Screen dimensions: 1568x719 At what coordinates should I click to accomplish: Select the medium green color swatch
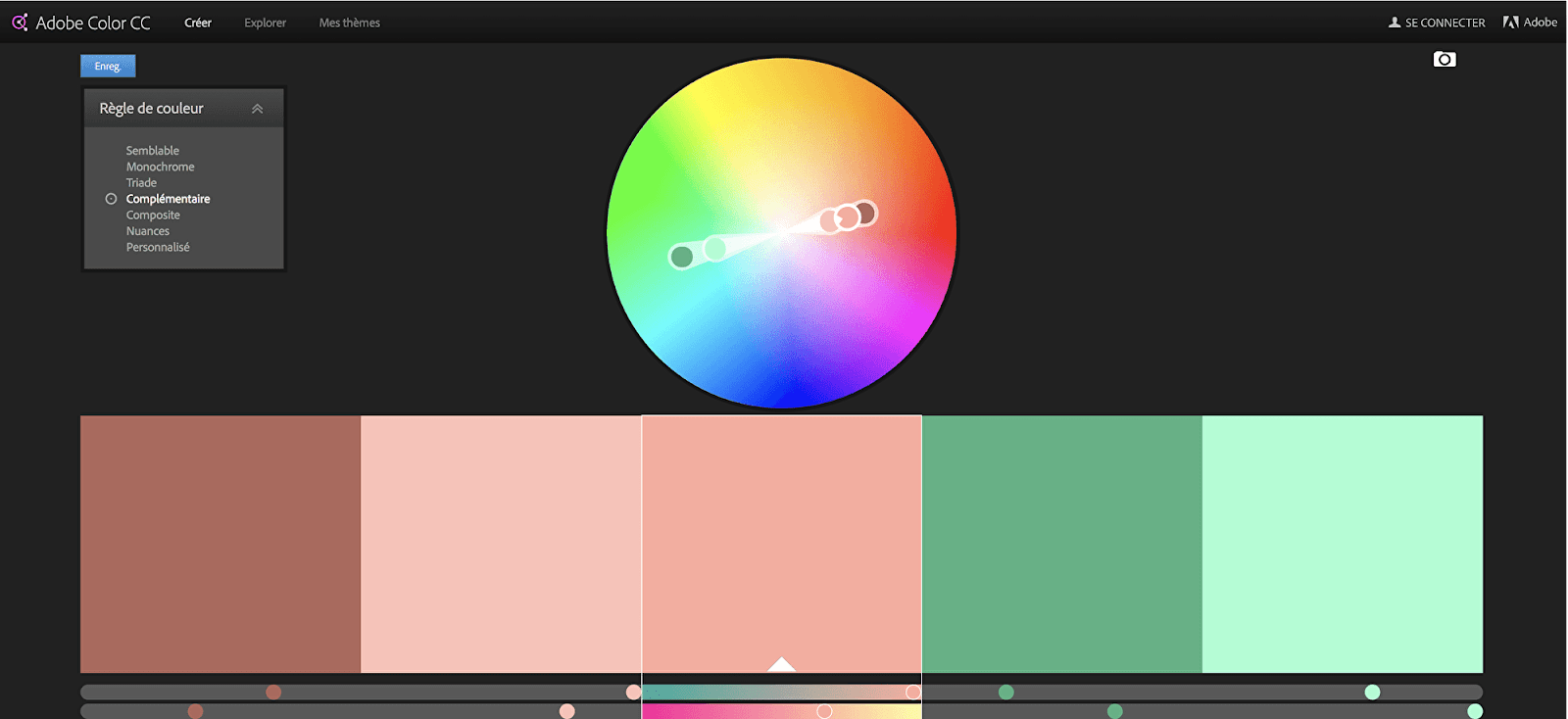click(x=1062, y=544)
